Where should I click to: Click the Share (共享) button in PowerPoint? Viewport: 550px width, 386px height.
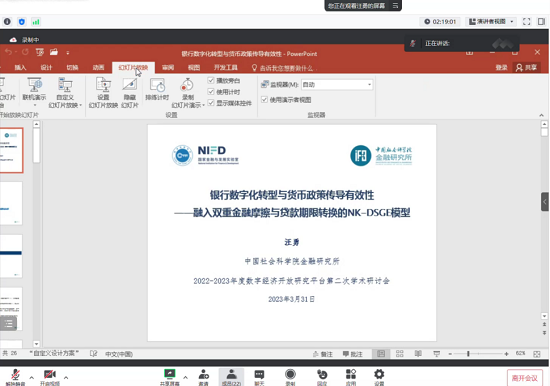click(526, 67)
